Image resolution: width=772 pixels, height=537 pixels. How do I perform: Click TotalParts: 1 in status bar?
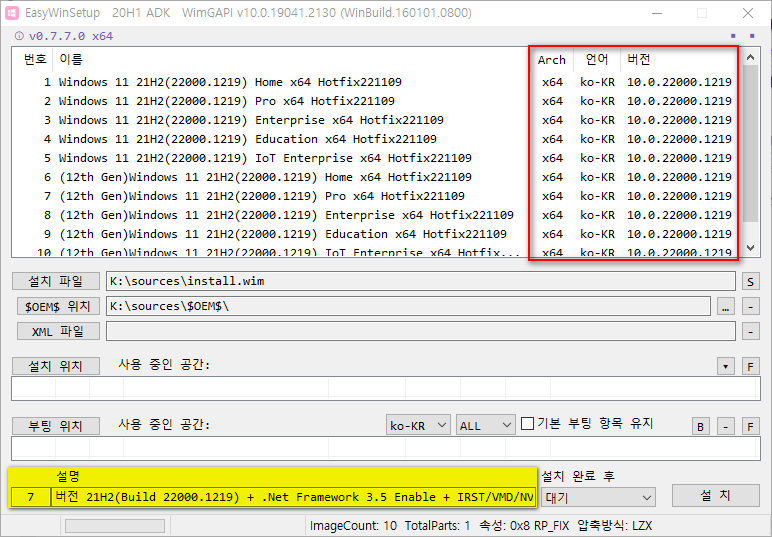pyautogui.click(x=437, y=526)
